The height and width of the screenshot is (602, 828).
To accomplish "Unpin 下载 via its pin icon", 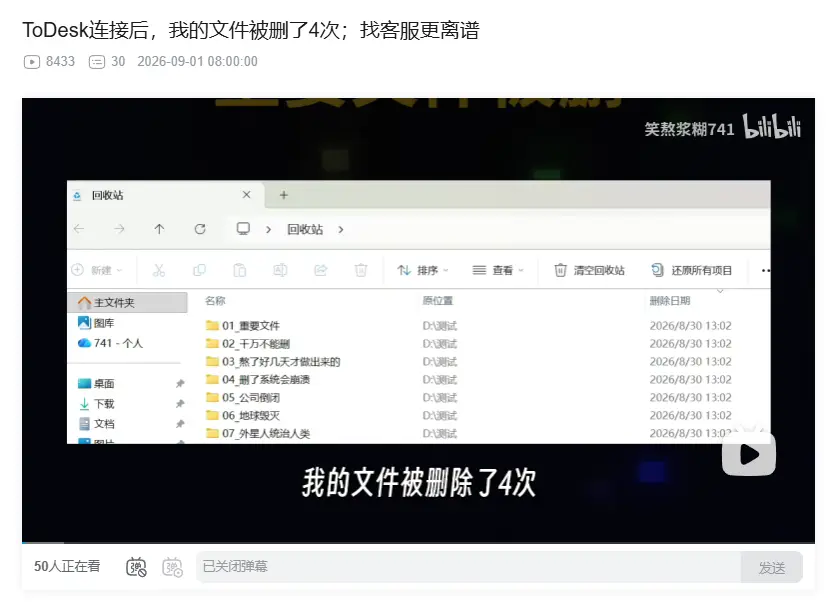I will pos(180,403).
